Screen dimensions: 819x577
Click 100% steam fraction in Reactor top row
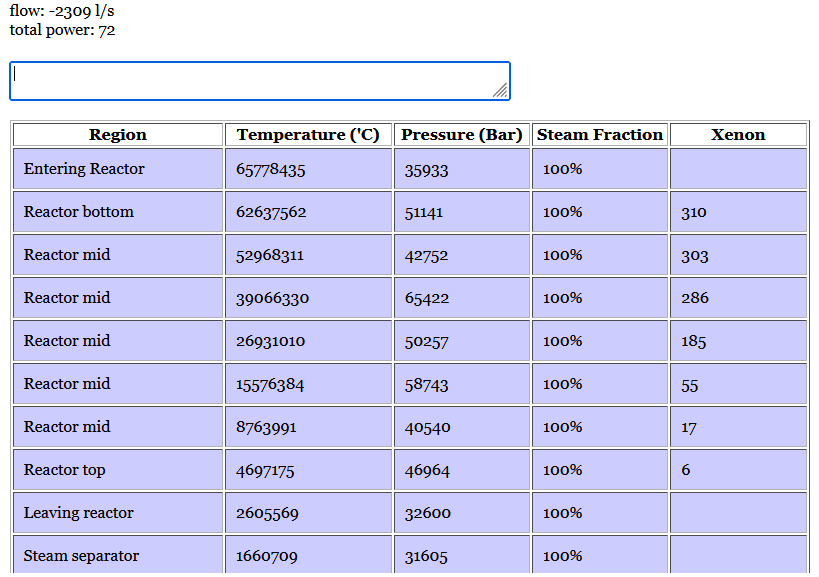563,469
